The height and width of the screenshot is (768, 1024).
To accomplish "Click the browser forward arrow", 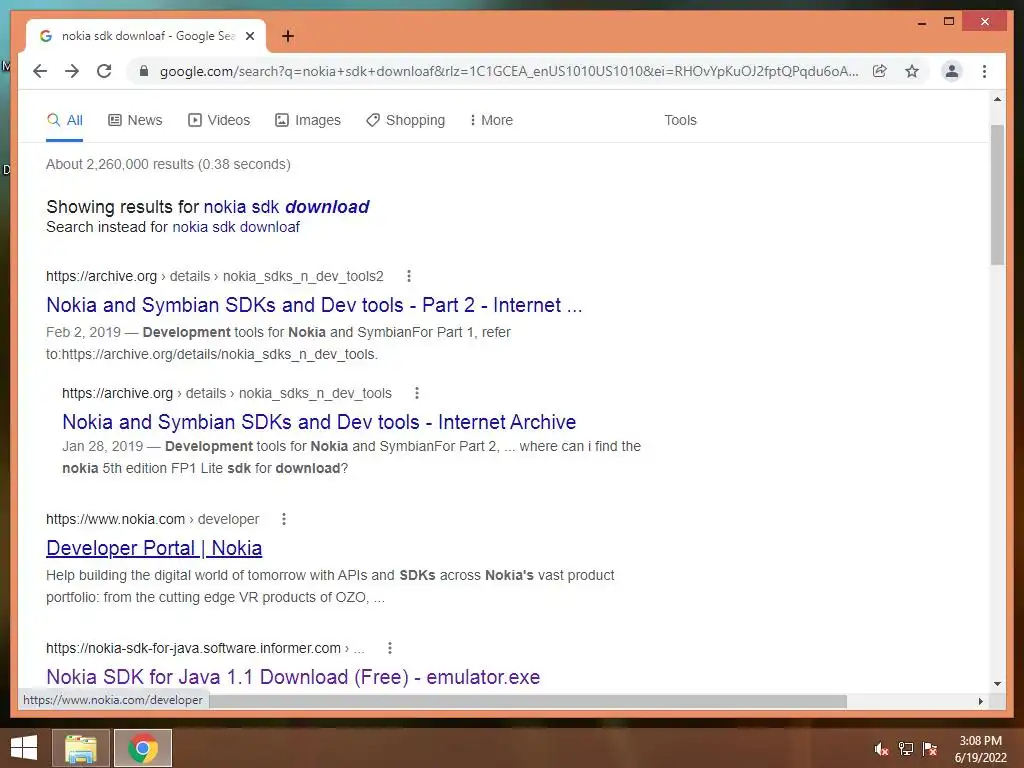I will coord(72,71).
